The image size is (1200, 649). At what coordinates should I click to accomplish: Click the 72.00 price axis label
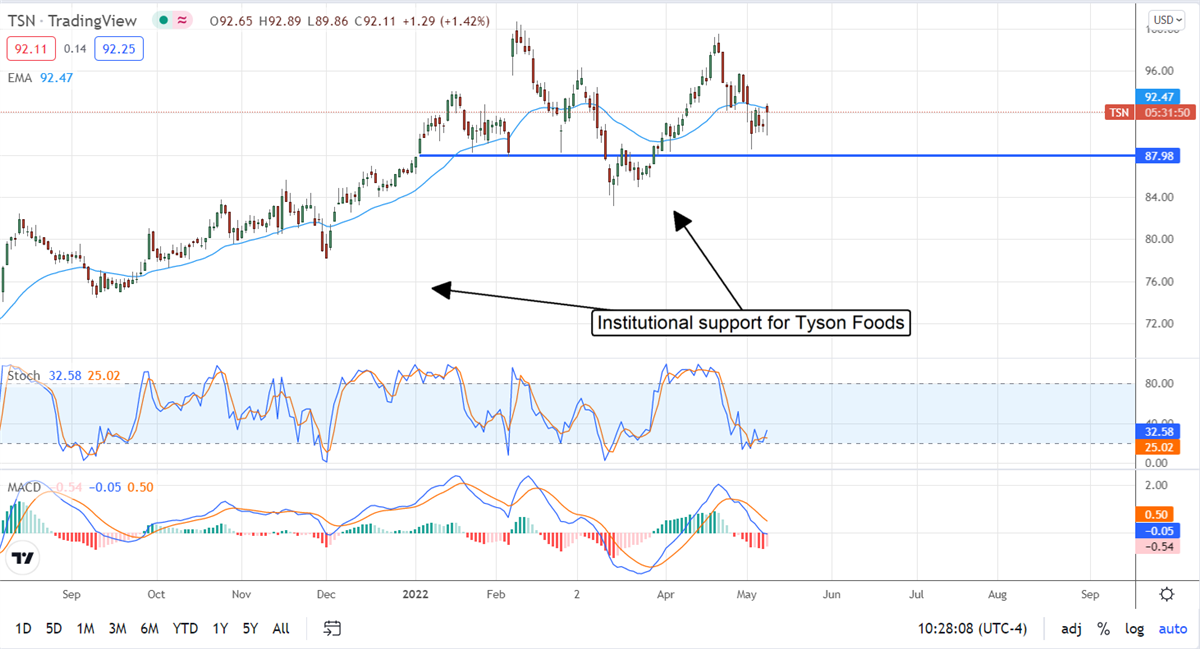click(1158, 324)
